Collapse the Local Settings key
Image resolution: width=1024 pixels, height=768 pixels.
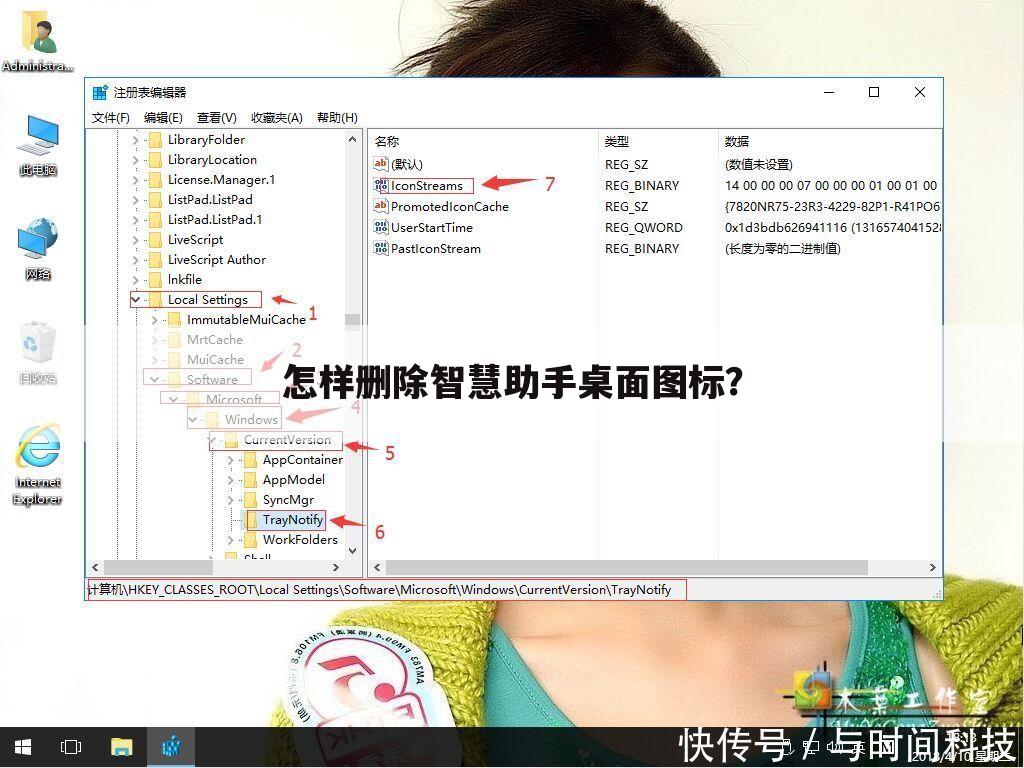pos(136,300)
